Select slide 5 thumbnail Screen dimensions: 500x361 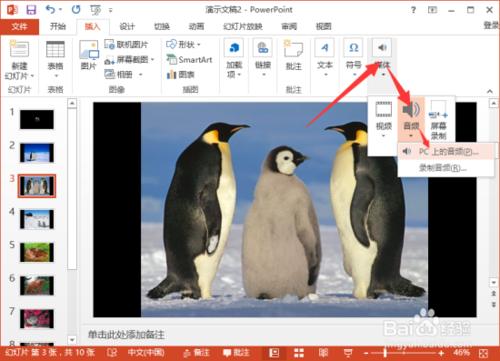tap(37, 252)
